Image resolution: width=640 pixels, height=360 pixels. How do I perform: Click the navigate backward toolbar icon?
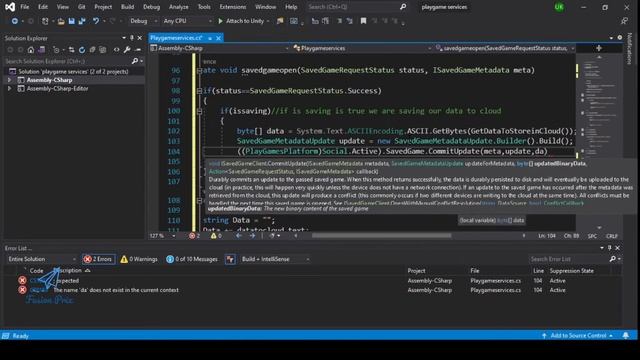point(15,21)
